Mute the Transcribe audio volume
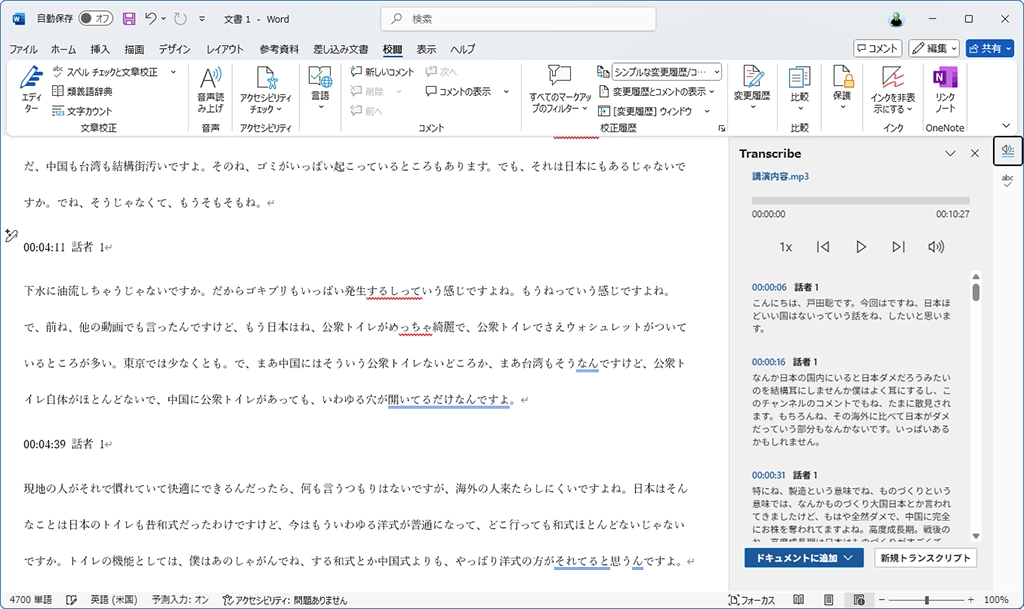The height and width of the screenshot is (609, 1024). (x=936, y=247)
